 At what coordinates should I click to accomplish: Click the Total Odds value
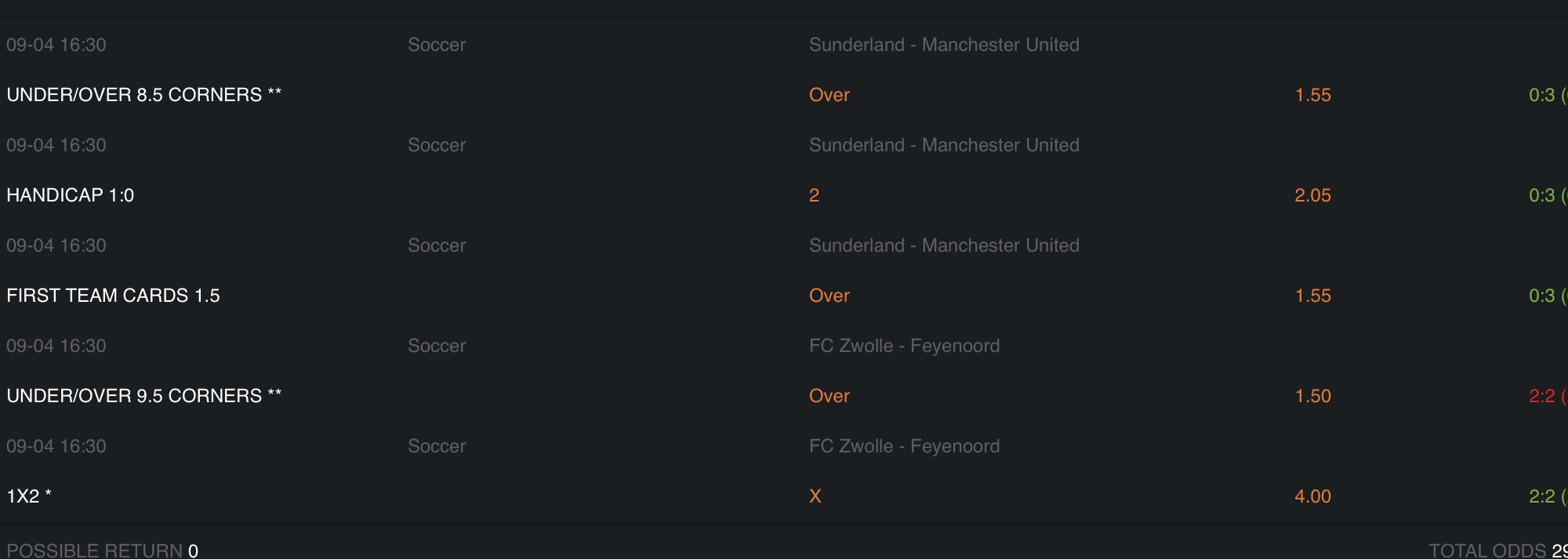1559,550
